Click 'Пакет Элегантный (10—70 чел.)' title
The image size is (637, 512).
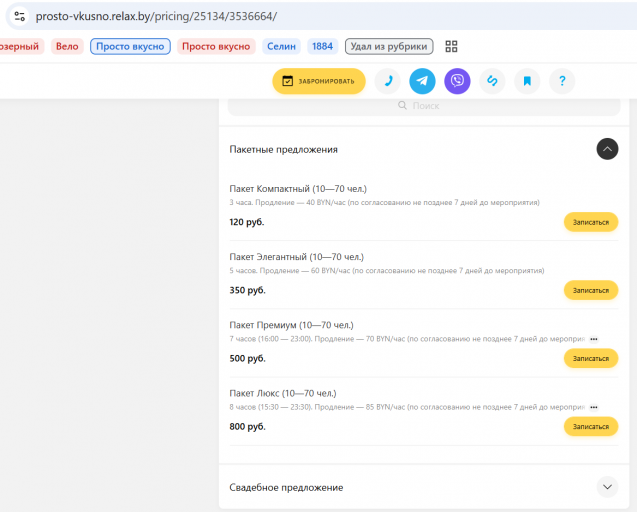click(x=297, y=257)
